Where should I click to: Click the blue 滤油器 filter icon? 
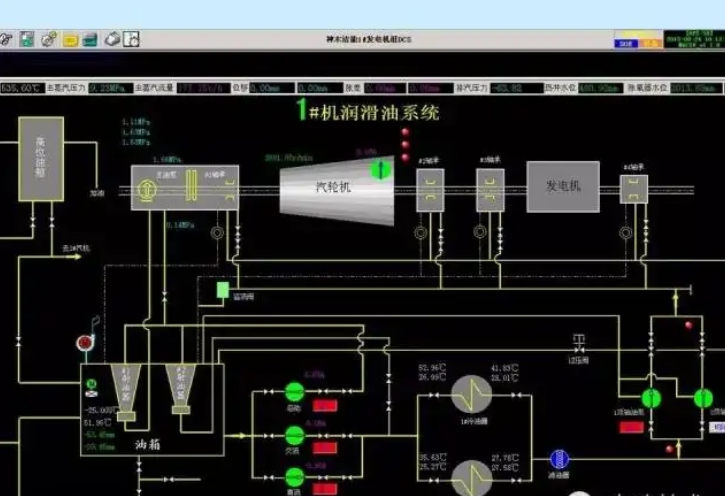click(x=559, y=458)
